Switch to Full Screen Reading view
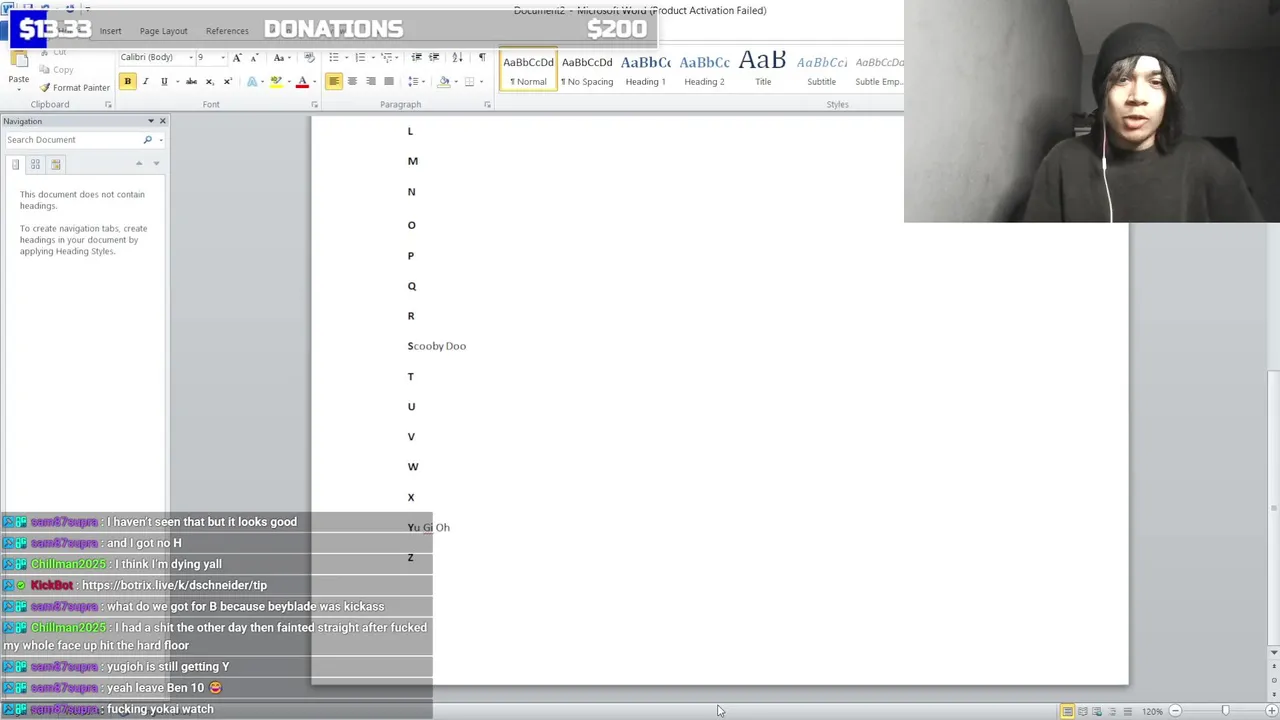 [1082, 711]
